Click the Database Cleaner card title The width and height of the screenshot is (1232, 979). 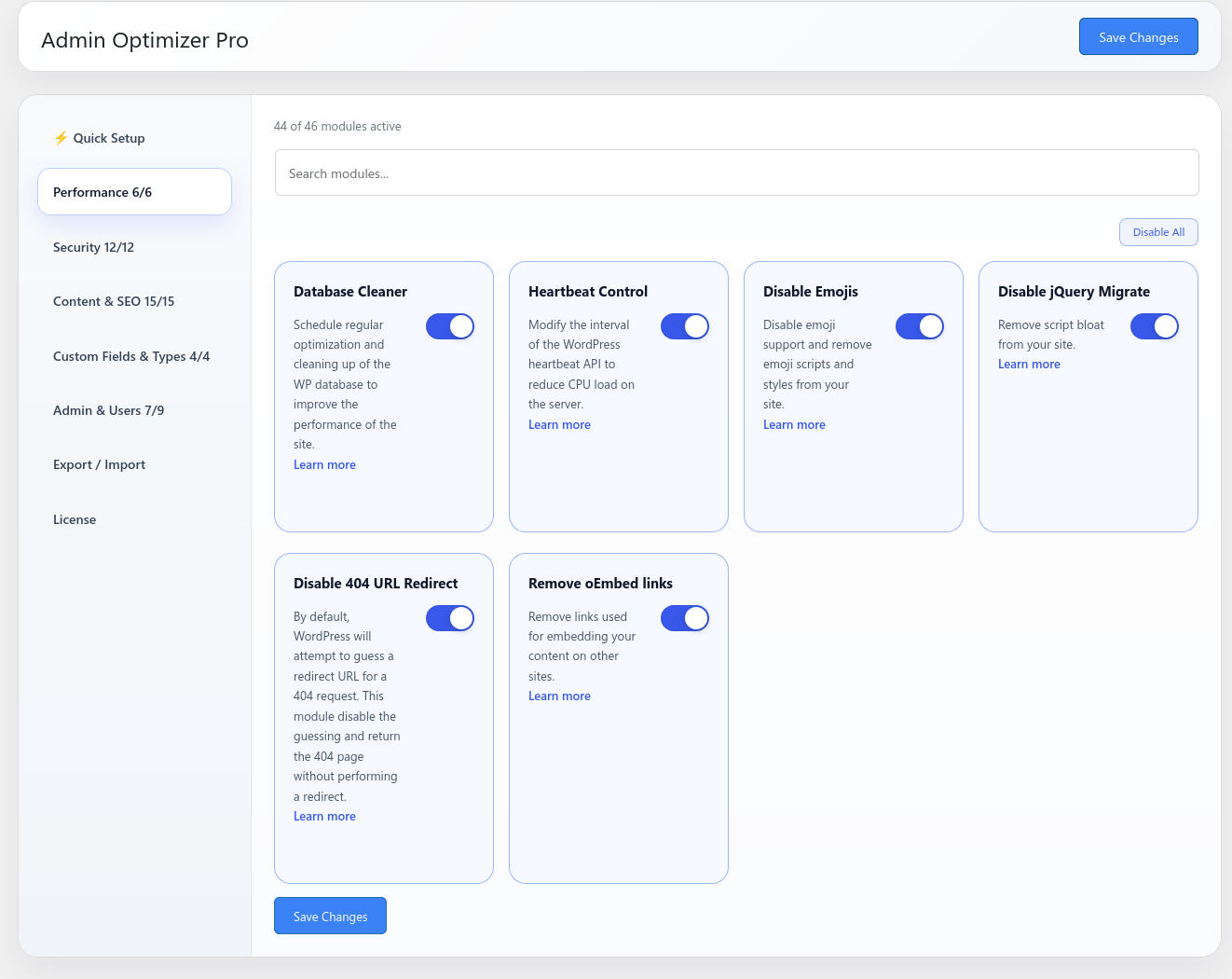tap(350, 292)
